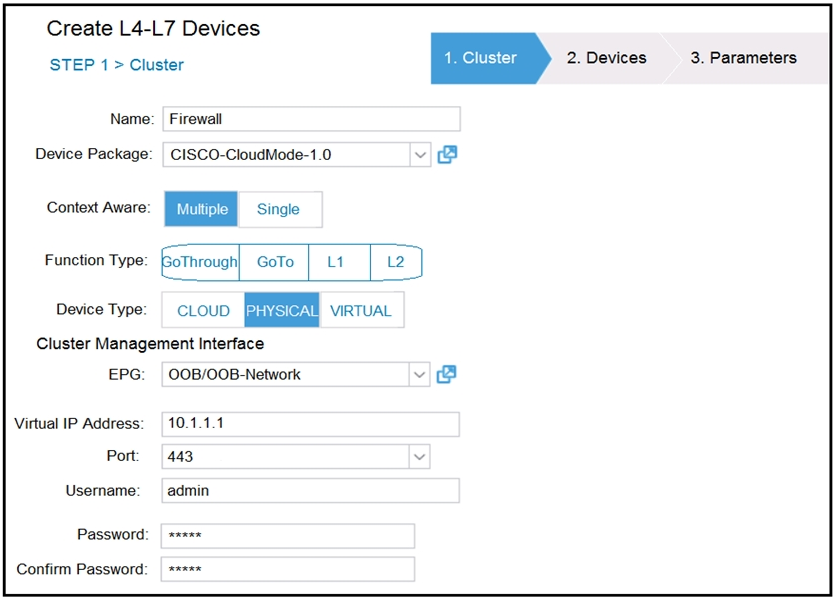Screen dimensions: 837x601
Task: Open the EPG external link icon
Action: point(447,374)
